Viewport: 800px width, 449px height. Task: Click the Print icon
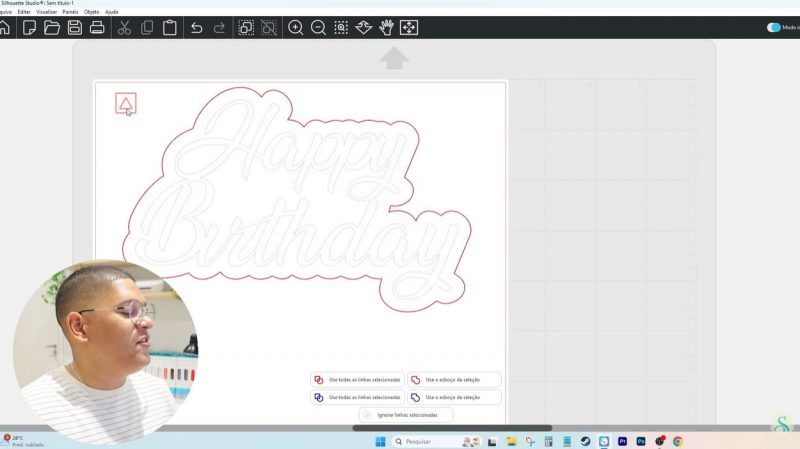click(x=97, y=28)
